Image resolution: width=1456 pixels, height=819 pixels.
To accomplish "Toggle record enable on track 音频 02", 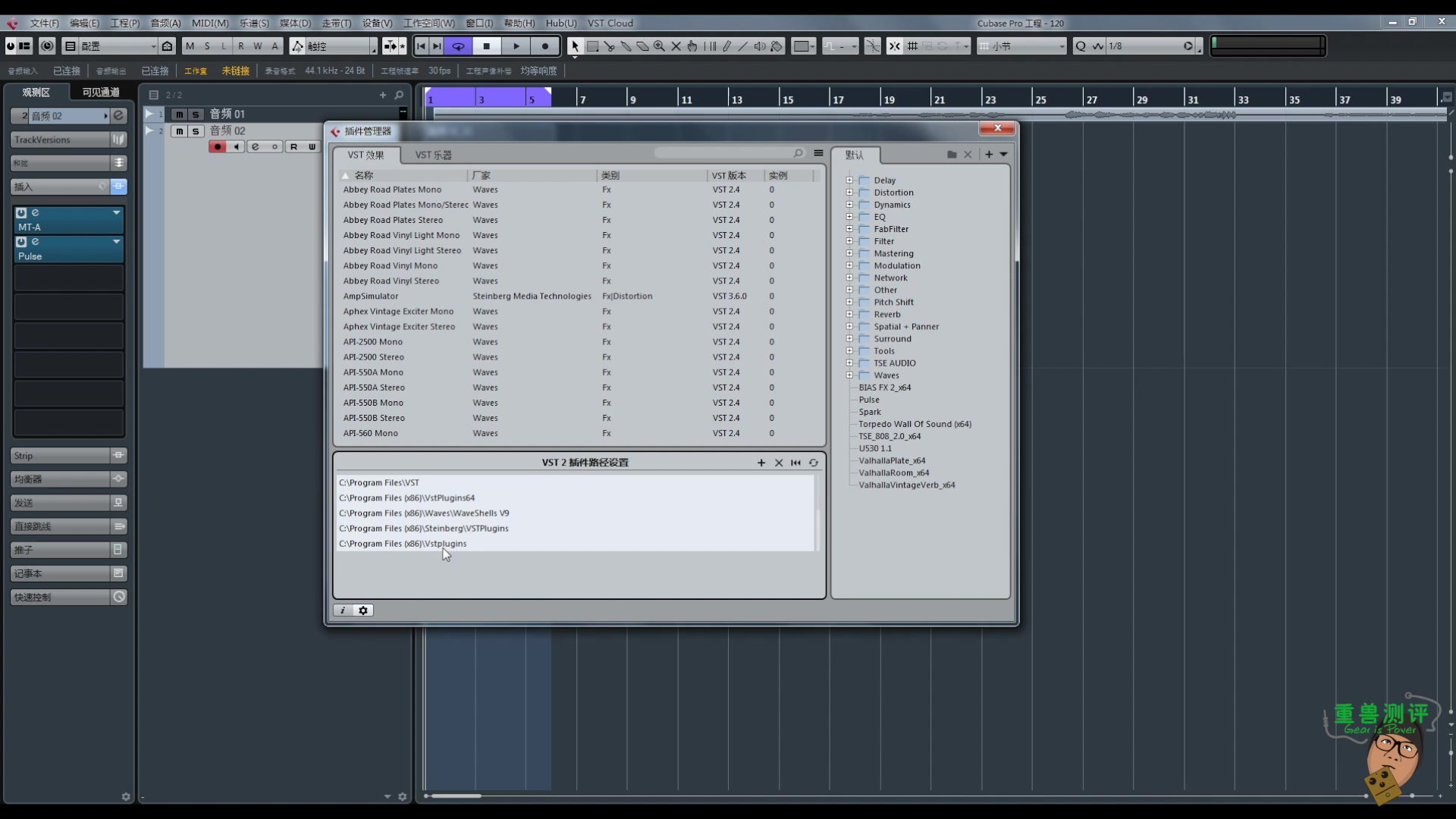I will 218,147.
